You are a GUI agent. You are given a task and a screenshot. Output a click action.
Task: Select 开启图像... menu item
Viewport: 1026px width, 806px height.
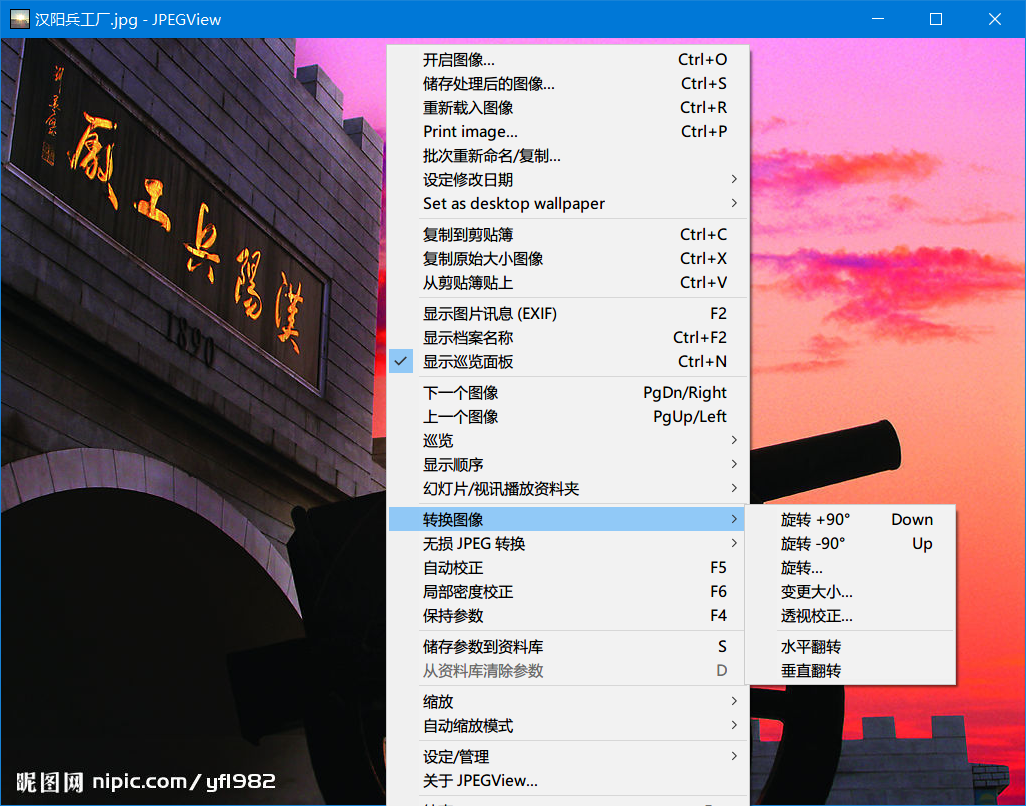click(x=458, y=60)
